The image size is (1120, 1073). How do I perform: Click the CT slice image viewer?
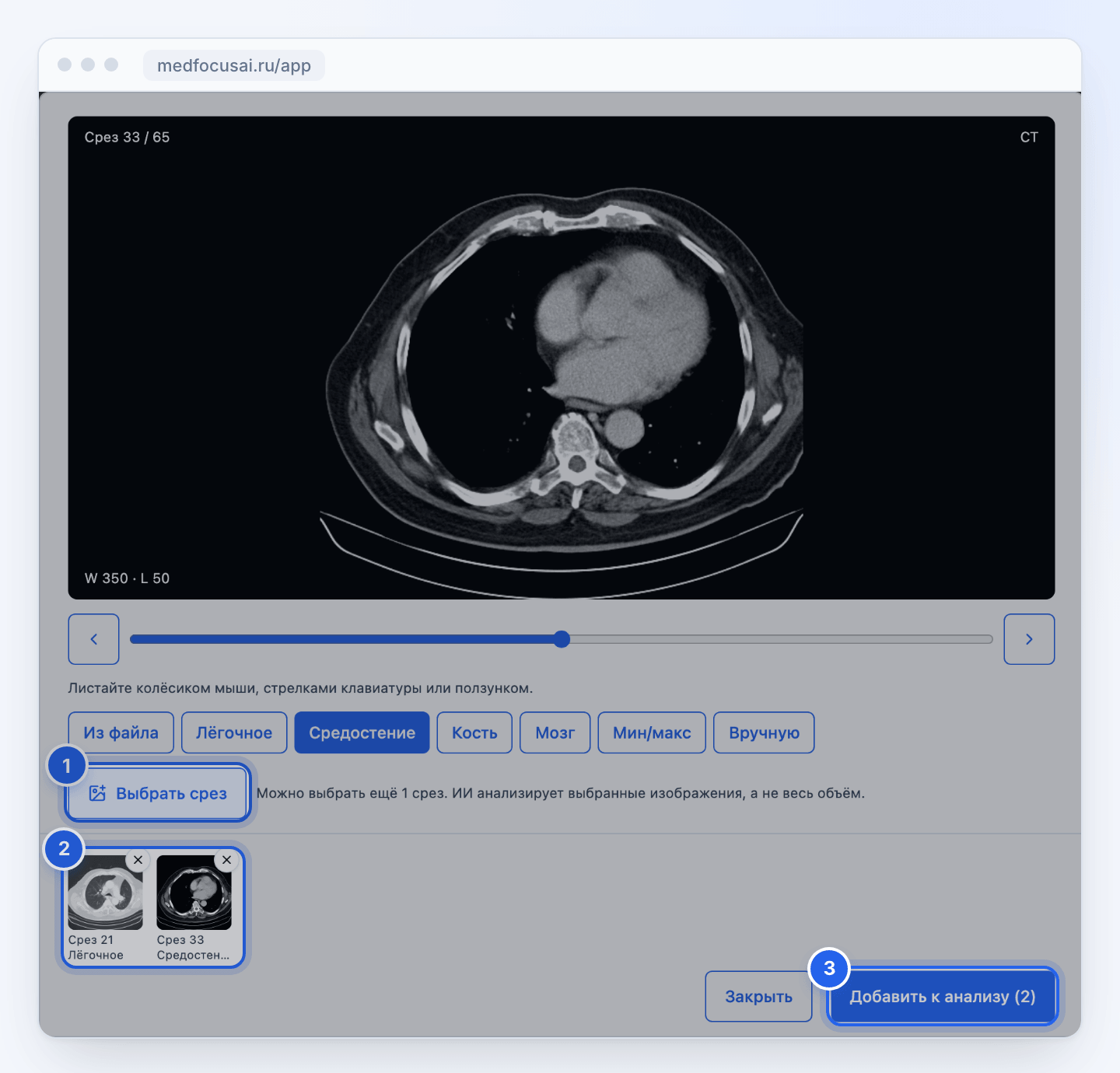(x=562, y=358)
